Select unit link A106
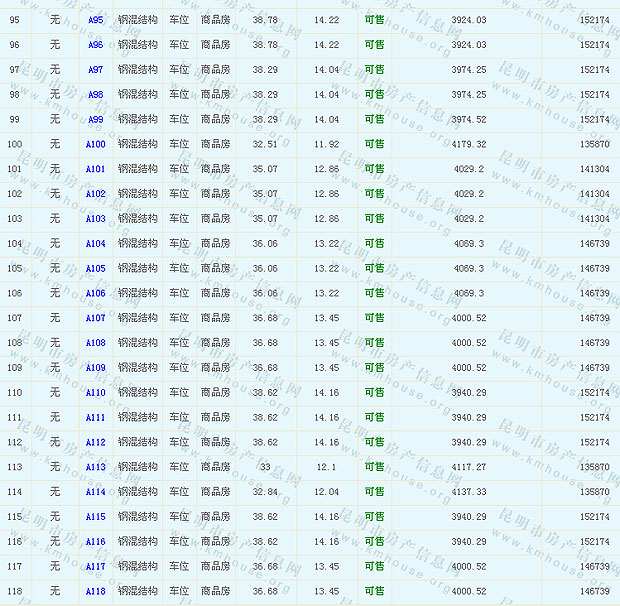Viewport: 620px width, 606px height. click(95, 294)
